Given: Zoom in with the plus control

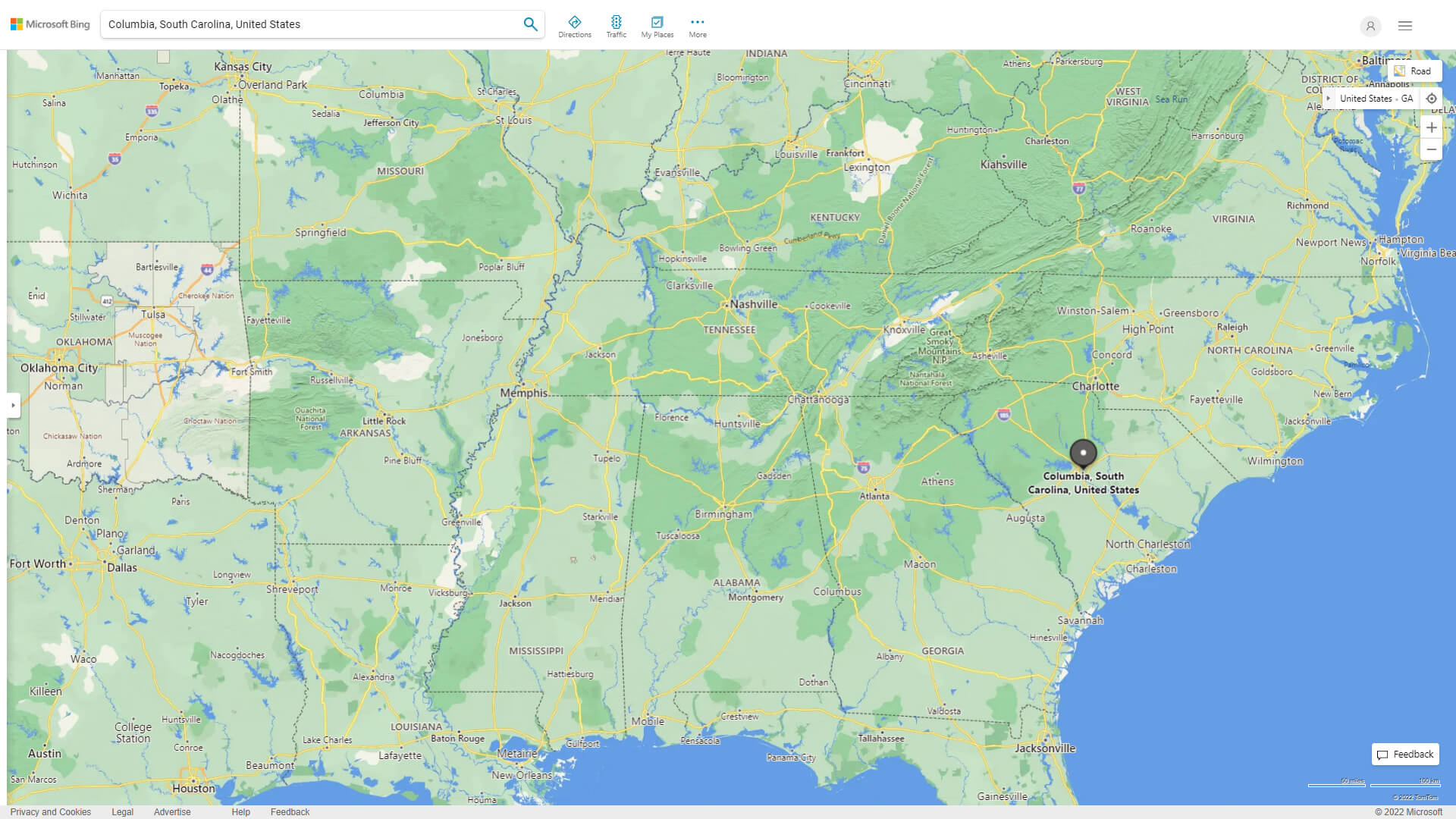Looking at the screenshot, I should (x=1432, y=127).
